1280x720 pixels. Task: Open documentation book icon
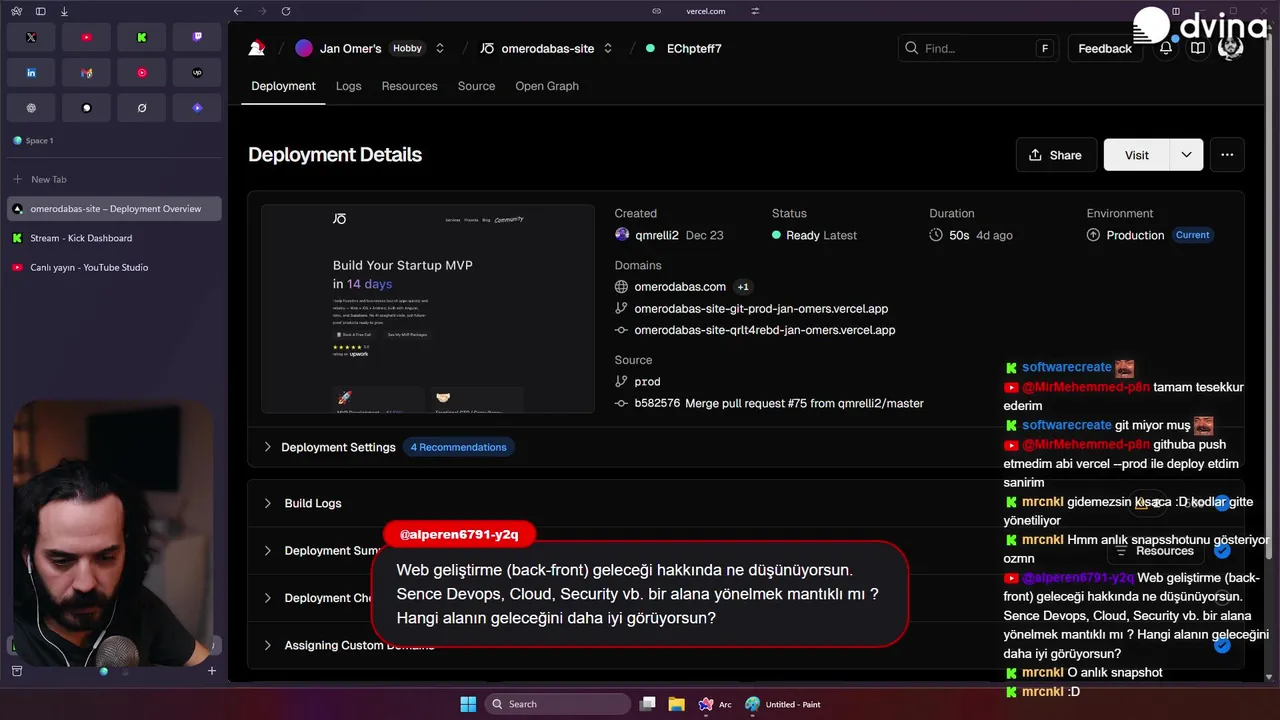click(x=1197, y=48)
